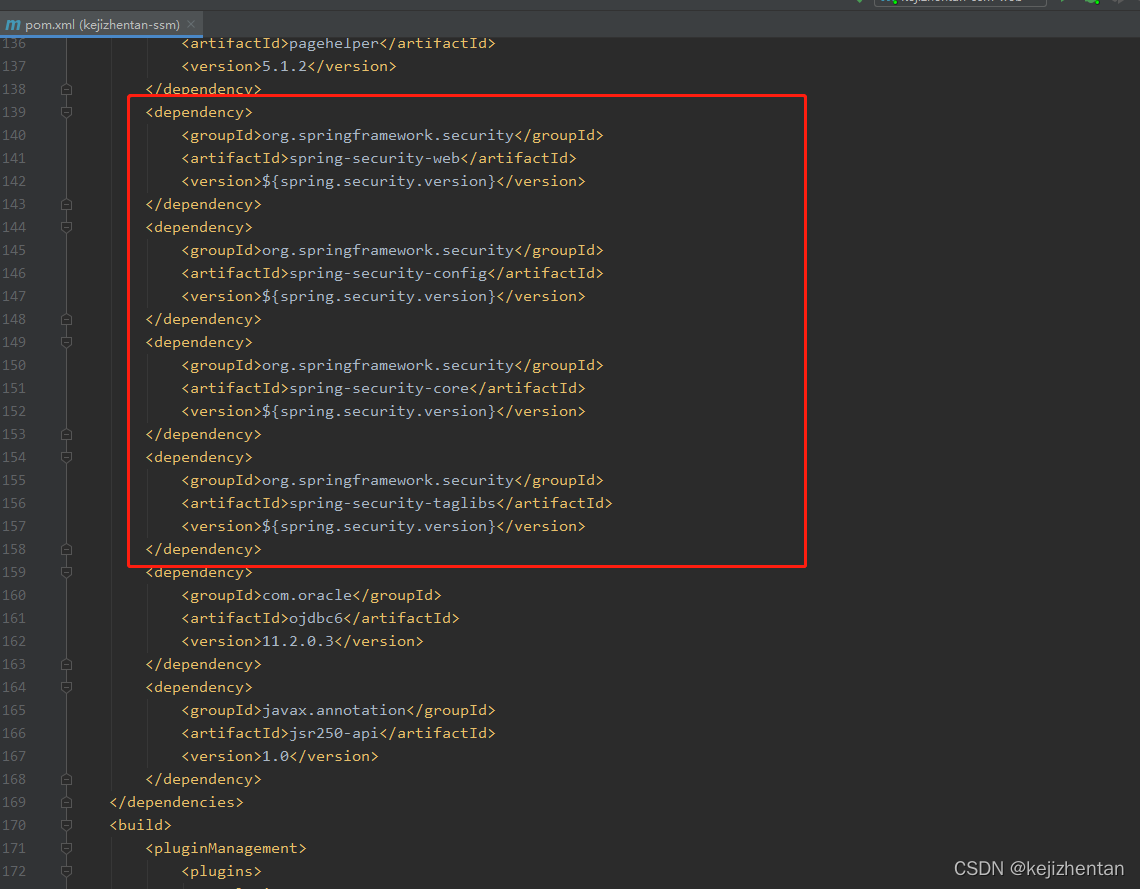This screenshot has width=1140, height=889.
Task: Click the version 1.0 text on line 167
Action: [276, 756]
